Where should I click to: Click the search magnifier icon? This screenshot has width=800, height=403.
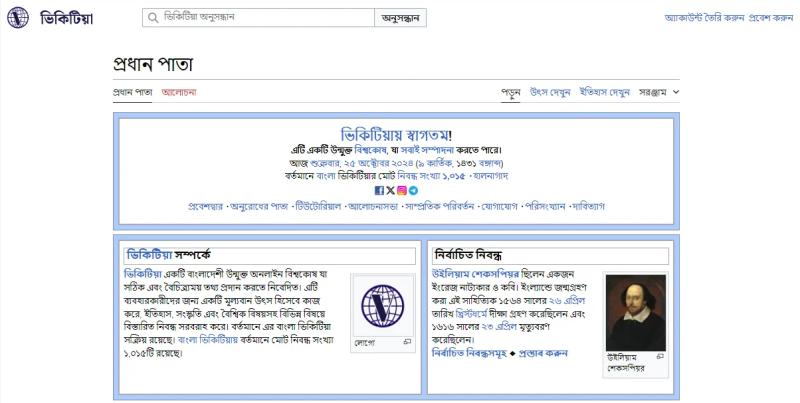tap(153, 18)
